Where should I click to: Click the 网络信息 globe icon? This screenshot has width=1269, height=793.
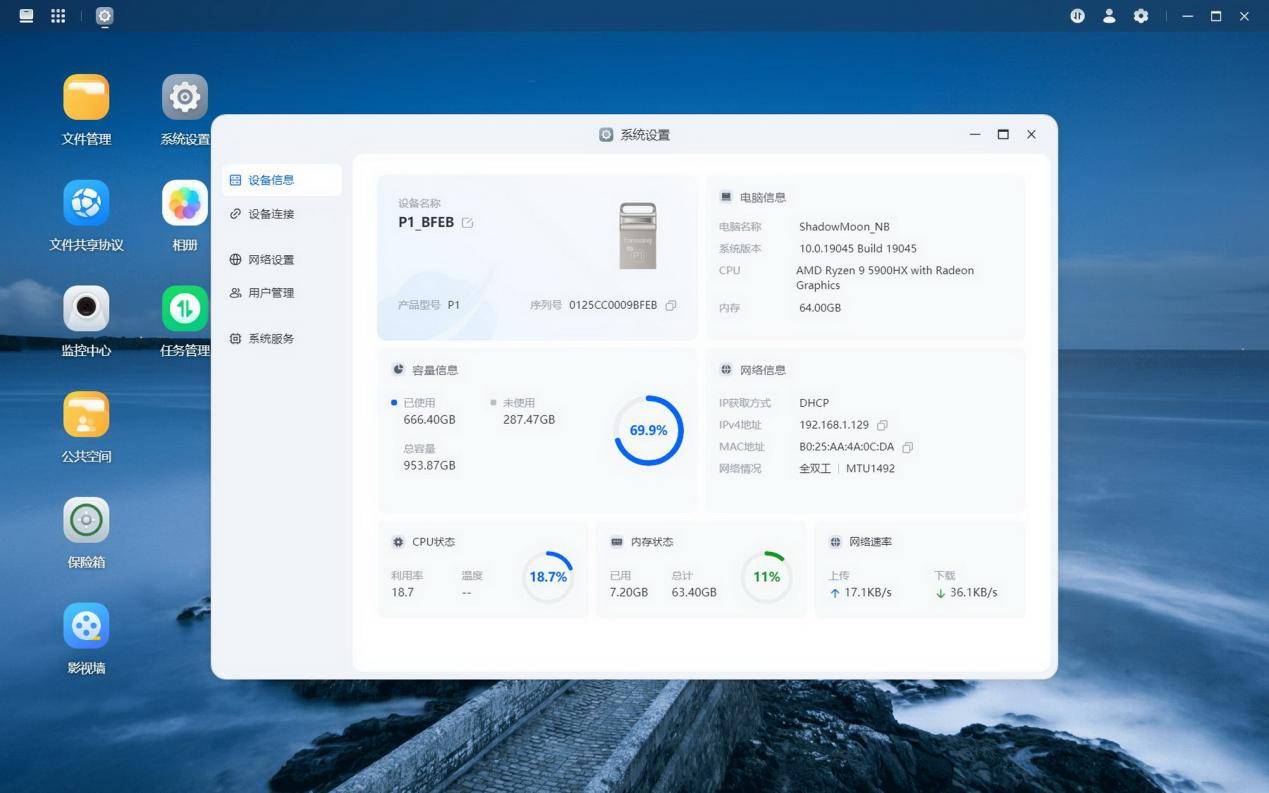click(x=726, y=369)
